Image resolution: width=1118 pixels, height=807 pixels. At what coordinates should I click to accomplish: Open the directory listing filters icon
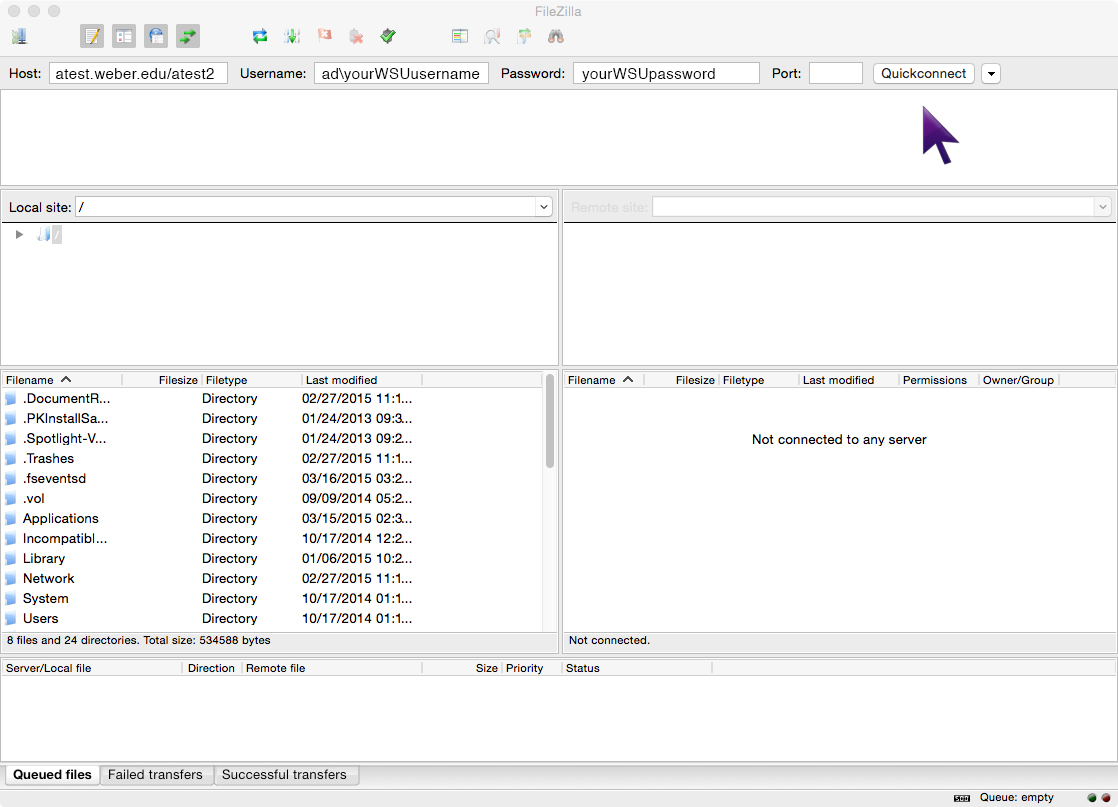pyautogui.click(x=460, y=37)
